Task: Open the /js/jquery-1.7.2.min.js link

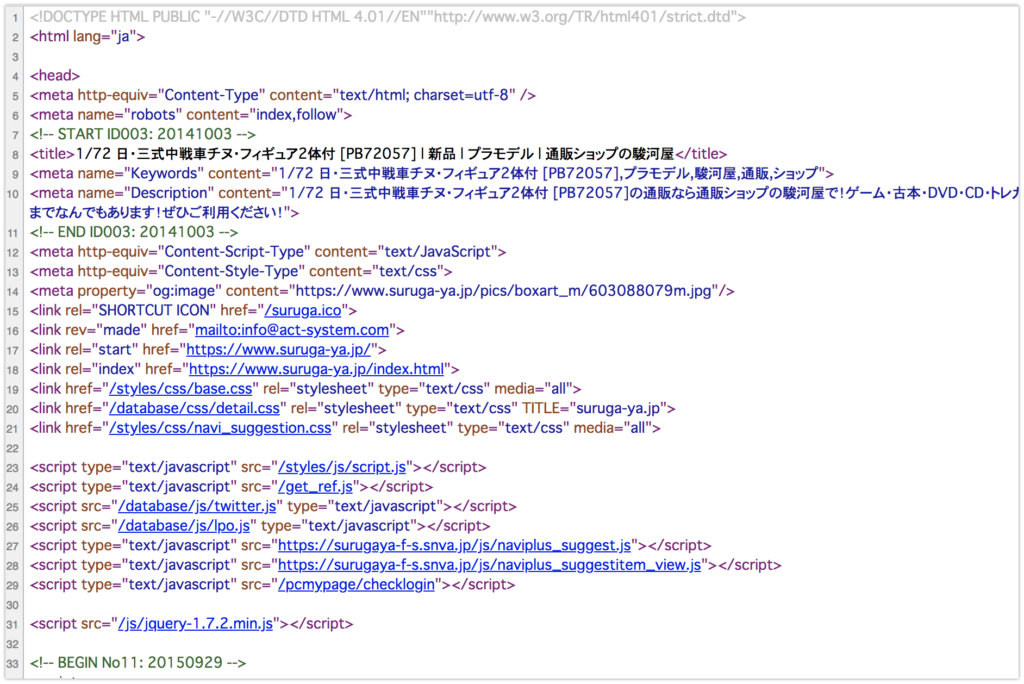Action: tap(195, 624)
